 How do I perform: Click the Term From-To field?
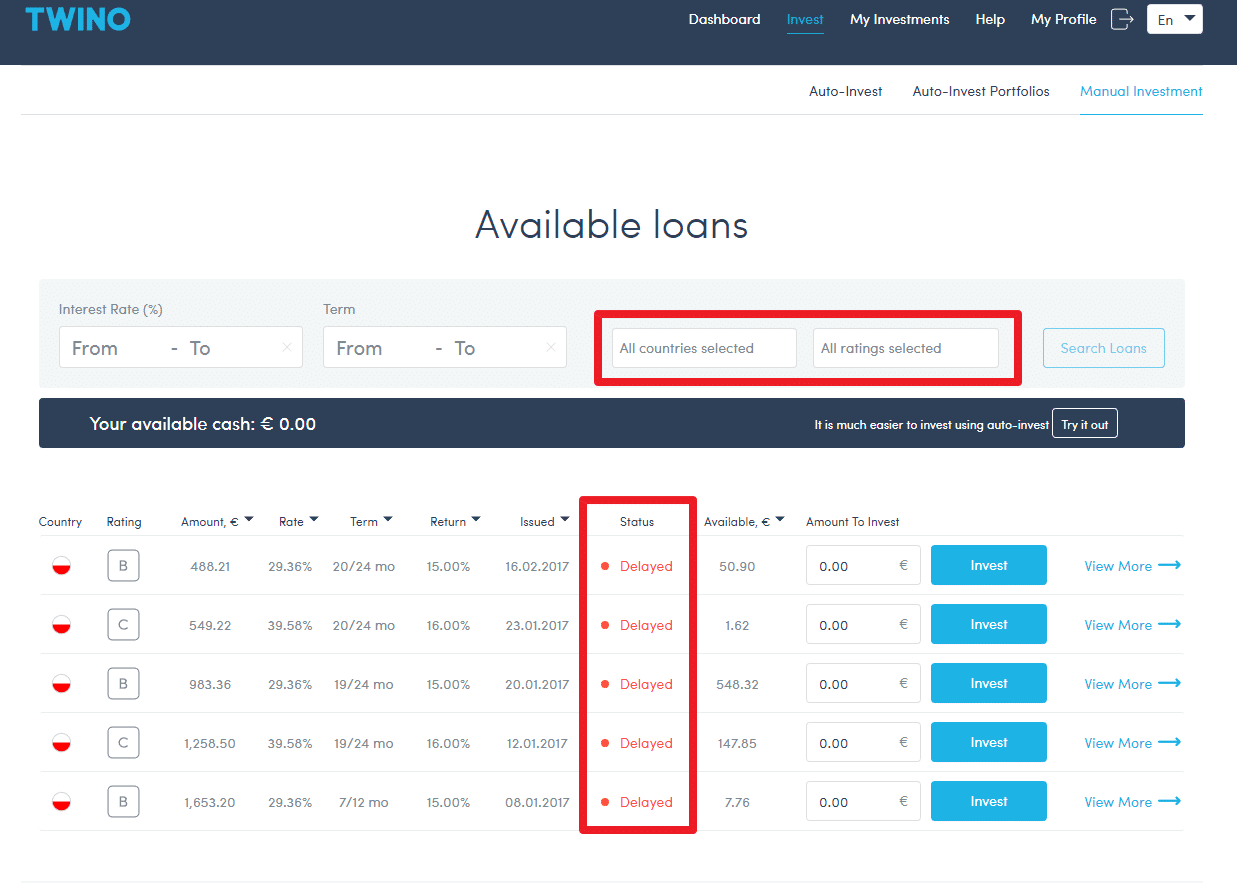[445, 348]
